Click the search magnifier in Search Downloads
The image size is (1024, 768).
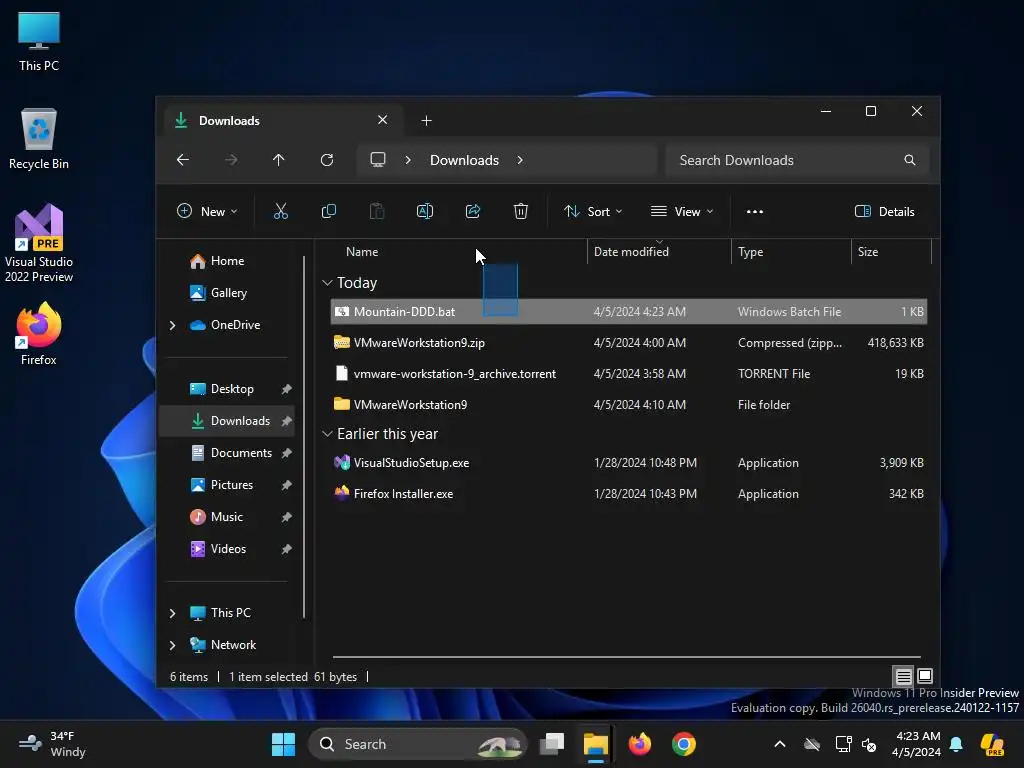click(910, 160)
